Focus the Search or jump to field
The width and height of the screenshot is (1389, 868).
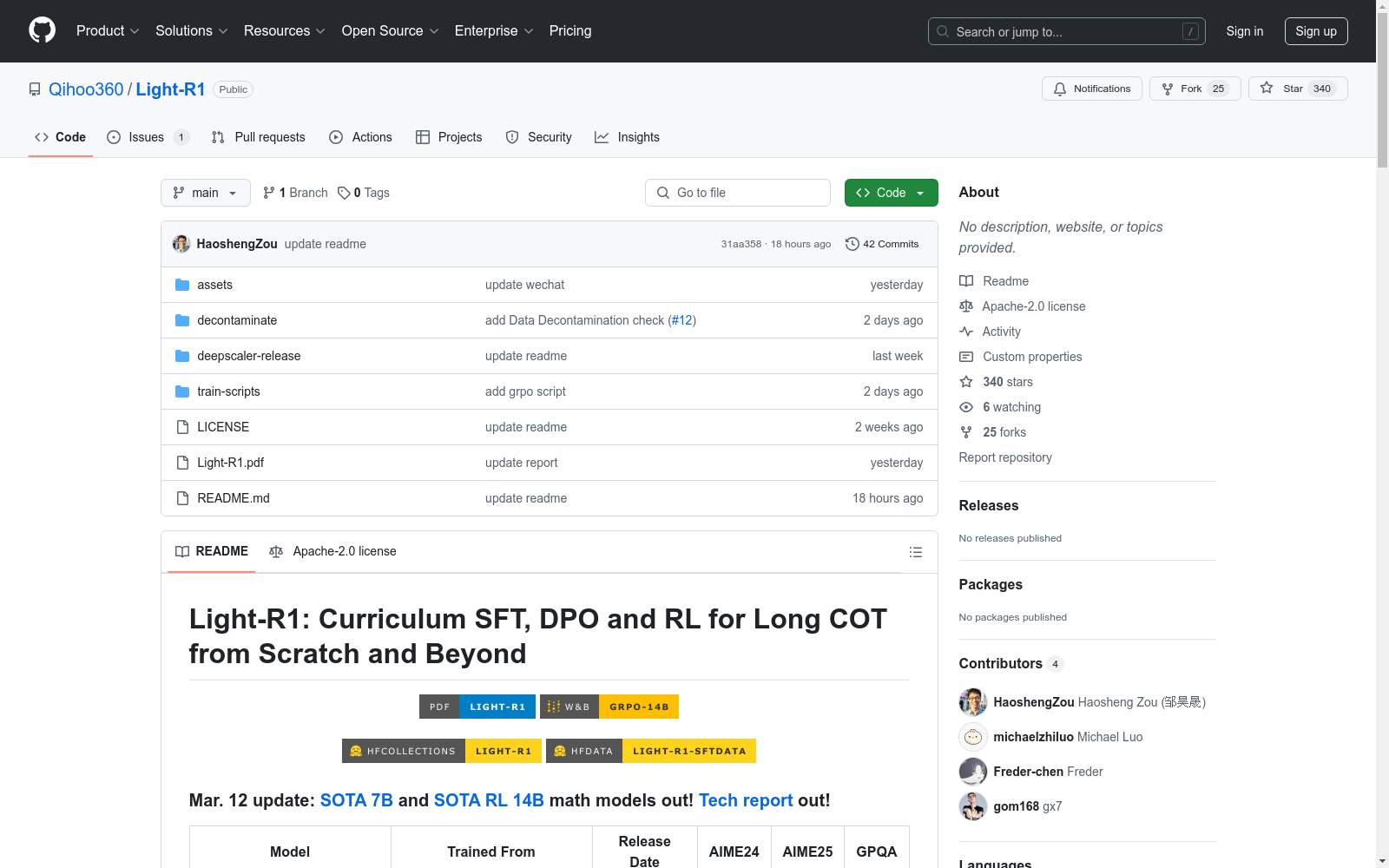tap(1067, 31)
